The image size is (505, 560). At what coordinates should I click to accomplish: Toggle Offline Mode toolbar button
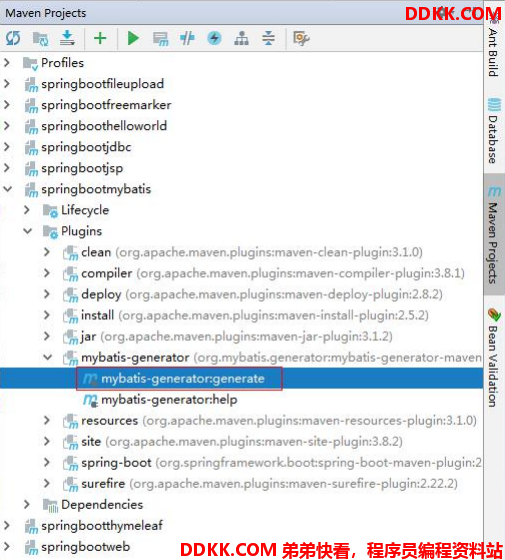pyautogui.click(x=187, y=38)
